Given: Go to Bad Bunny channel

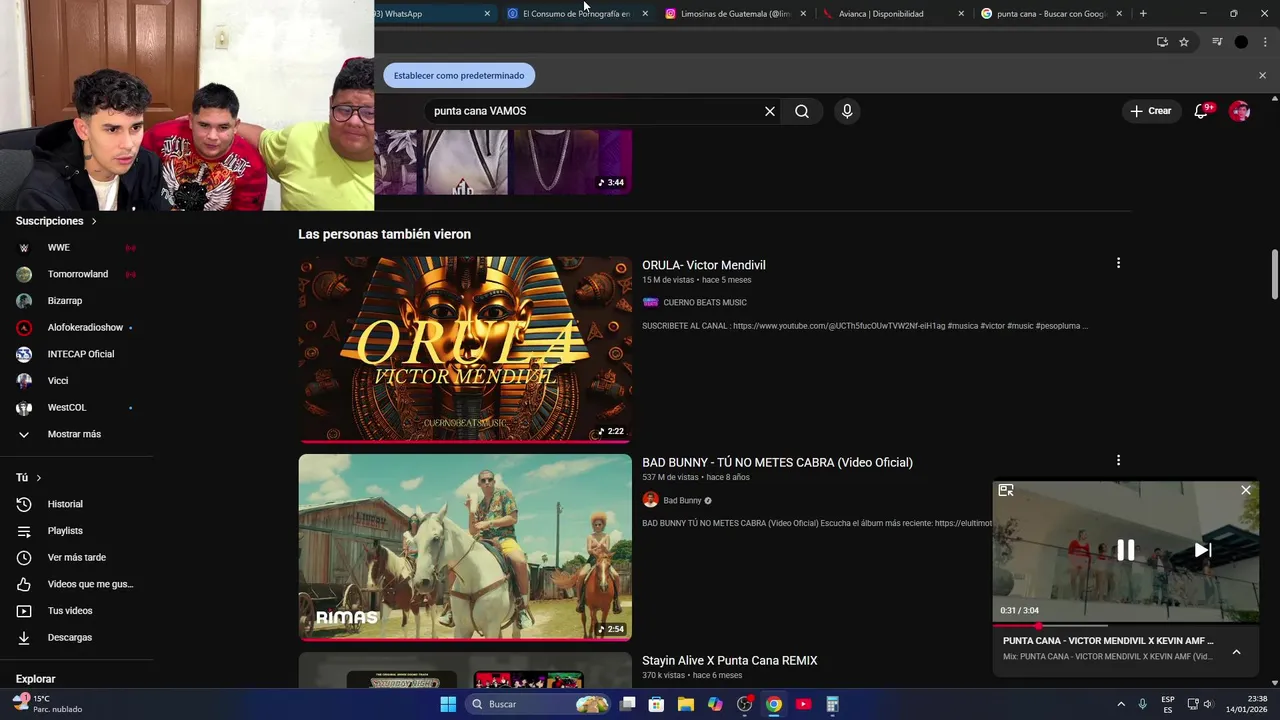Looking at the screenshot, I should click(682, 500).
